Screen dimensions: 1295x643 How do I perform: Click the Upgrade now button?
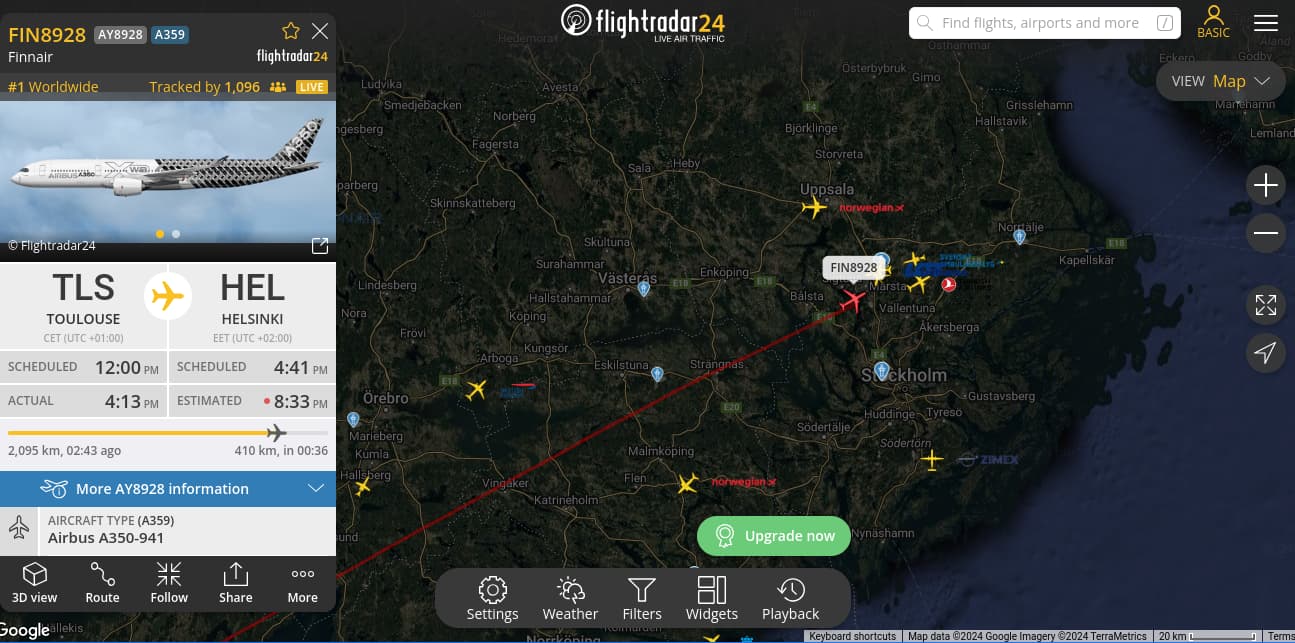[x=774, y=536]
